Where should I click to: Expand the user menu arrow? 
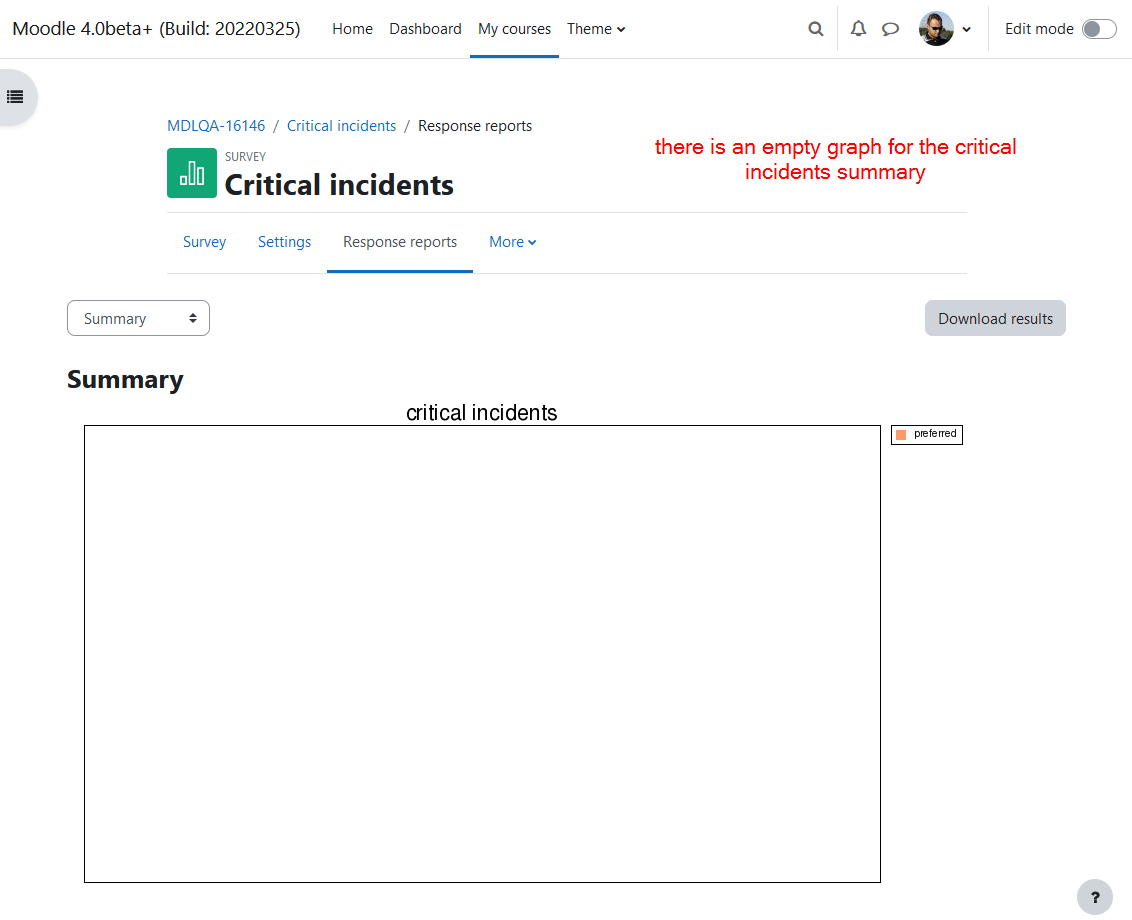[967, 30]
